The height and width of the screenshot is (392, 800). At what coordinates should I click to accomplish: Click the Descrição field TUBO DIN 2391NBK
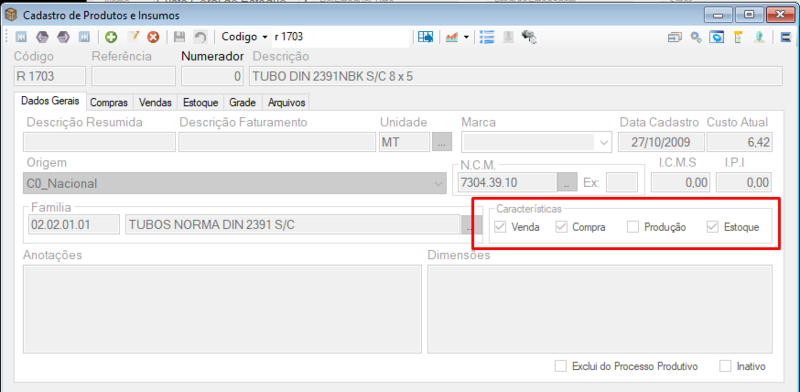[x=516, y=77]
